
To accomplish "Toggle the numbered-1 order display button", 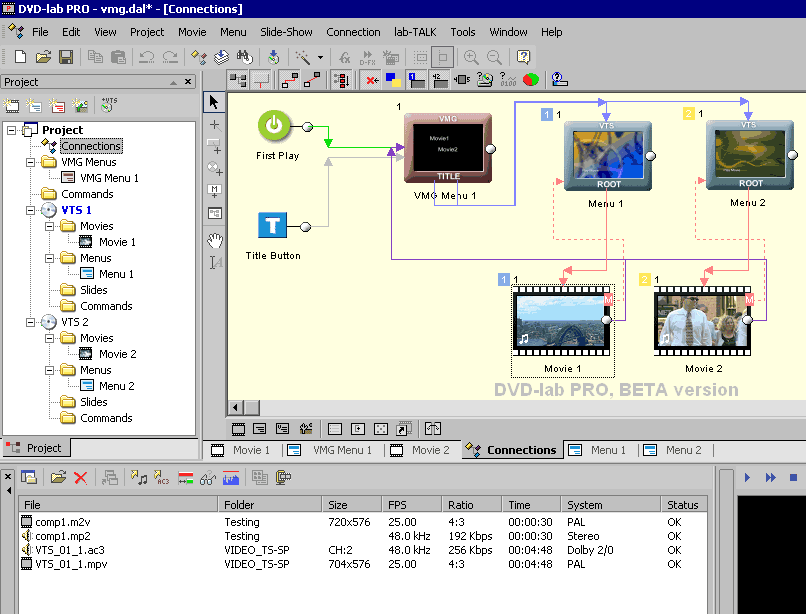I will (x=416, y=80).
